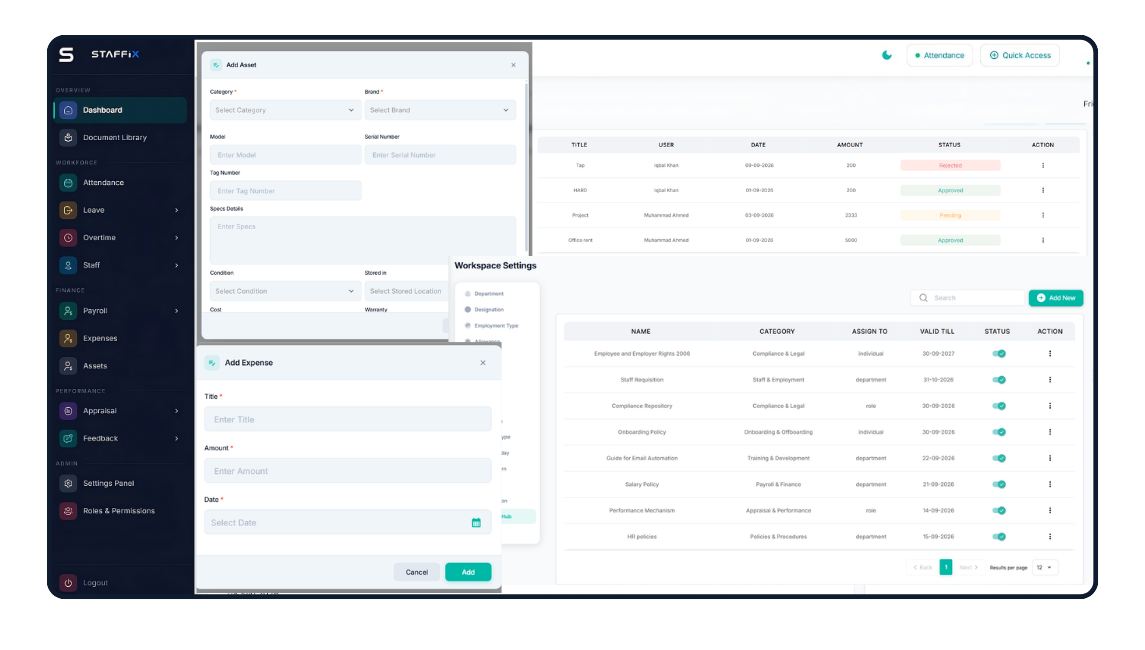Click the Dashboard sidebar icon

click(x=68, y=110)
